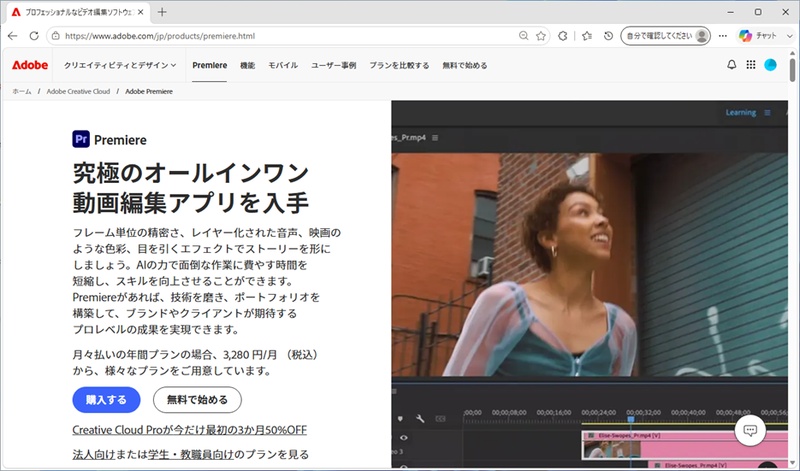Open the 機能 nav item

click(247, 65)
